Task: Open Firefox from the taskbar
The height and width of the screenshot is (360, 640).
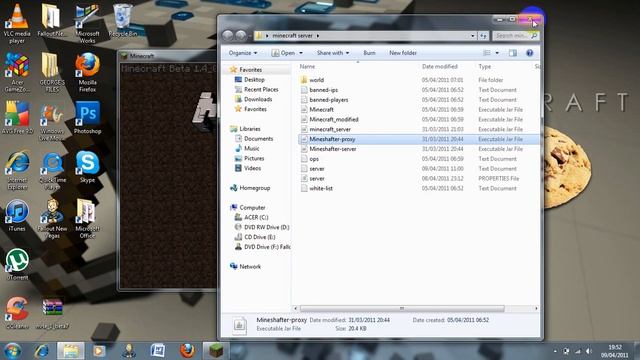Action: pyautogui.click(x=187, y=351)
